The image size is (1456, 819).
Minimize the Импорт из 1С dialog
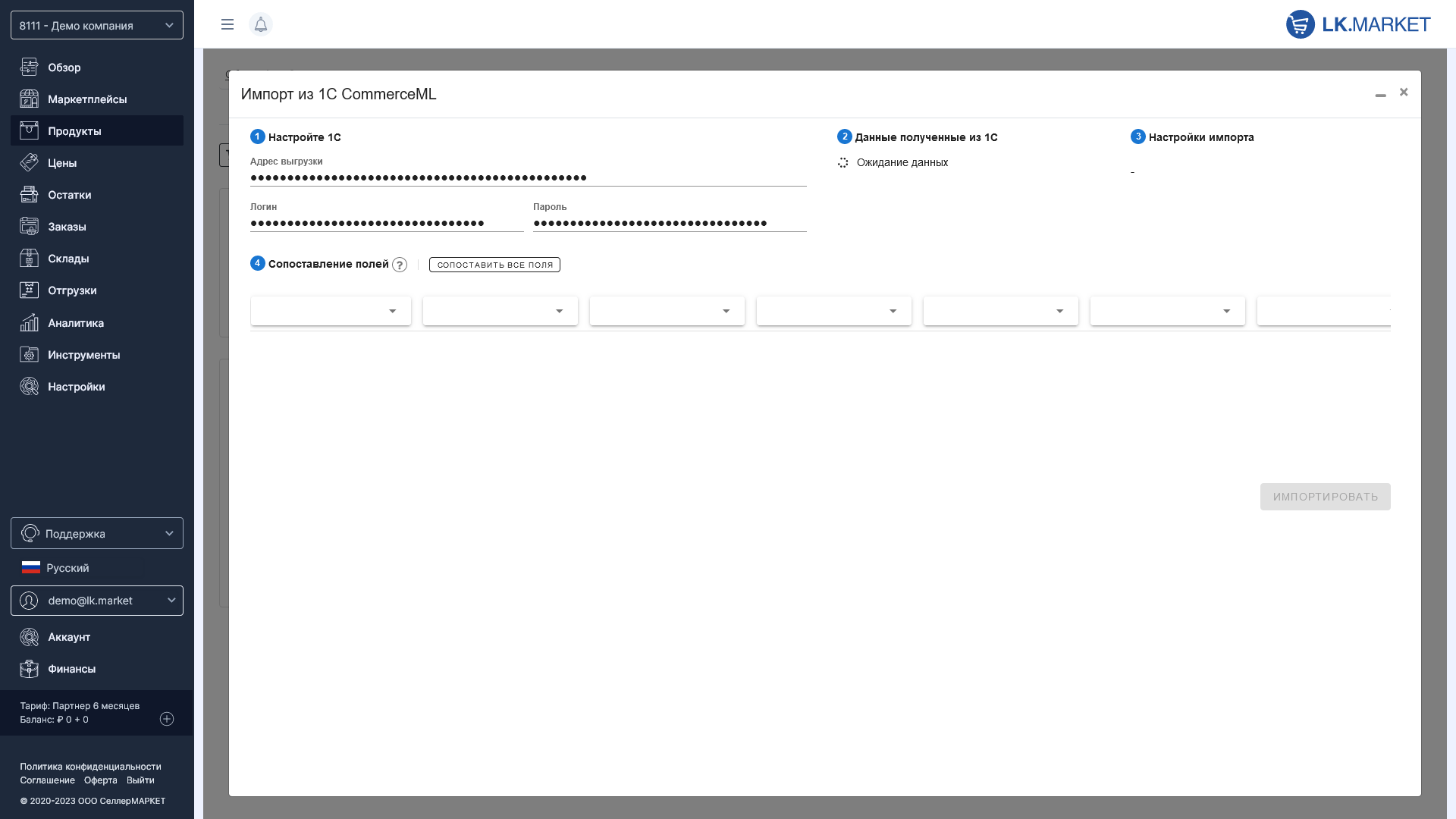point(1380,95)
